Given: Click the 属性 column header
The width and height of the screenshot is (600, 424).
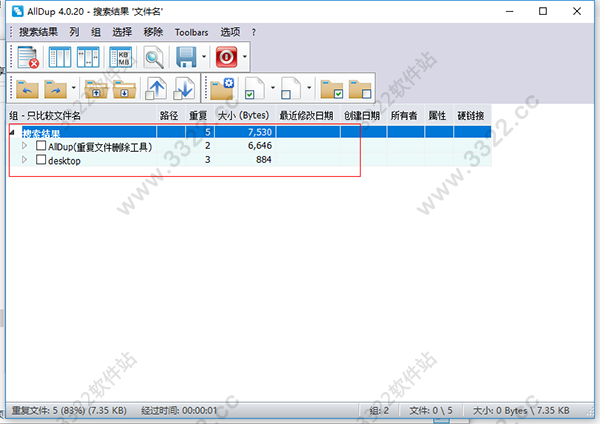Looking at the screenshot, I should click(x=437, y=116).
